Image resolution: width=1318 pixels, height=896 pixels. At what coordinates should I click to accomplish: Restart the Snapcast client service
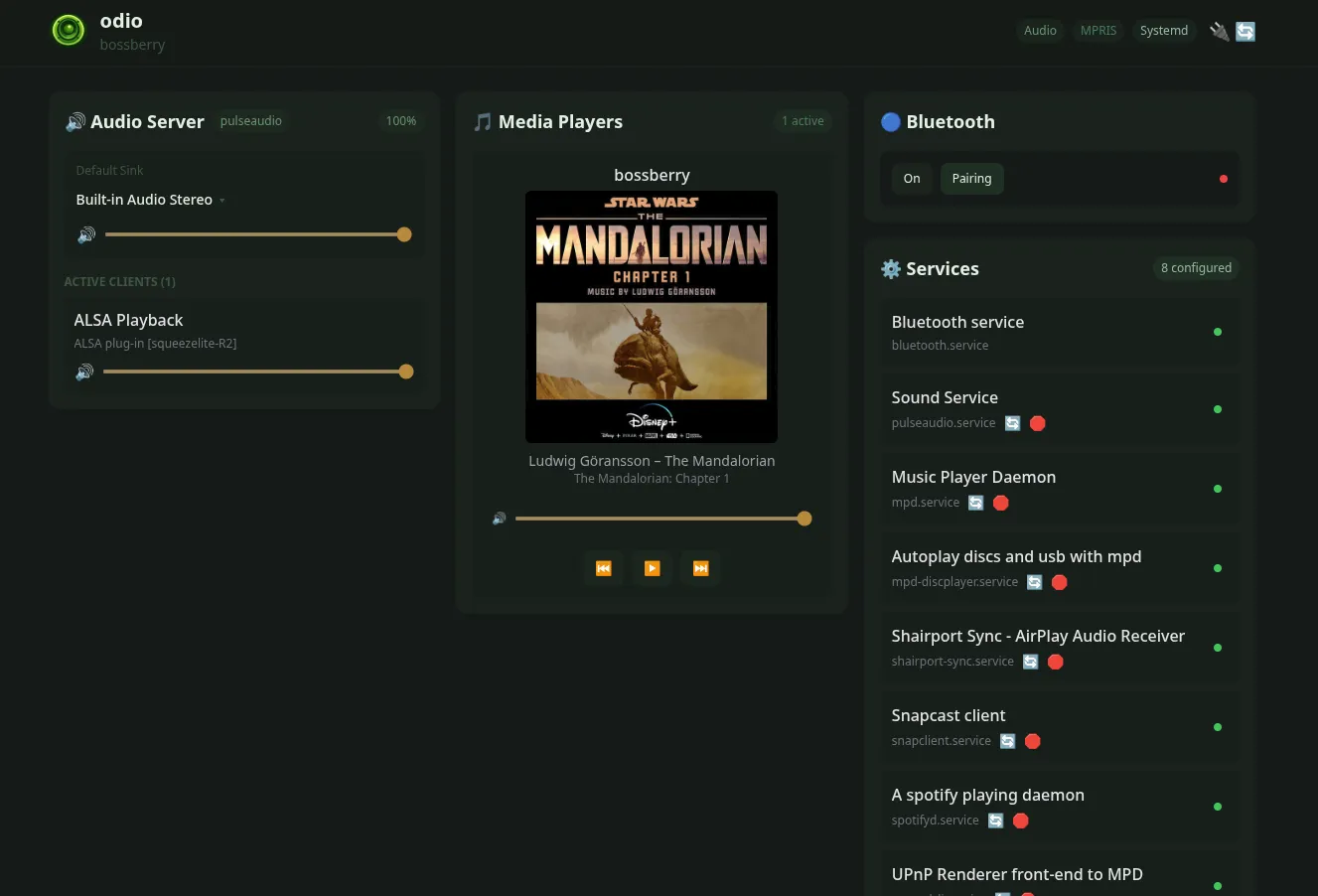[x=1007, y=741]
